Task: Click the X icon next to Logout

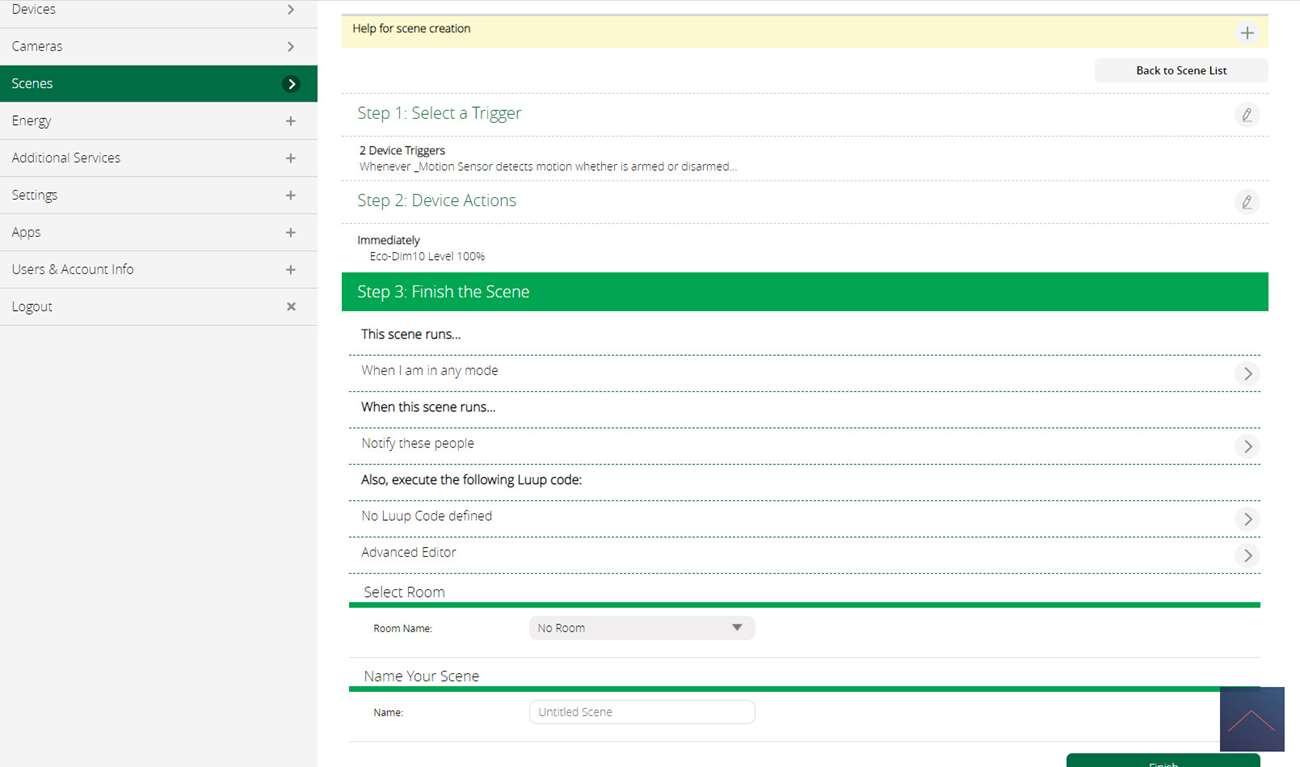Action: click(291, 307)
